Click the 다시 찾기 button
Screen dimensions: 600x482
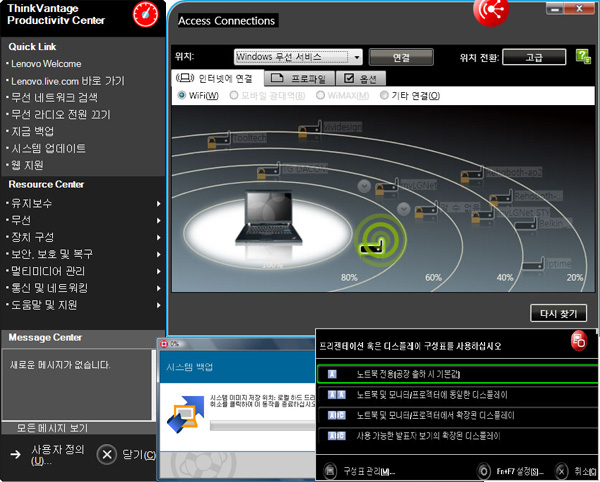click(x=558, y=314)
